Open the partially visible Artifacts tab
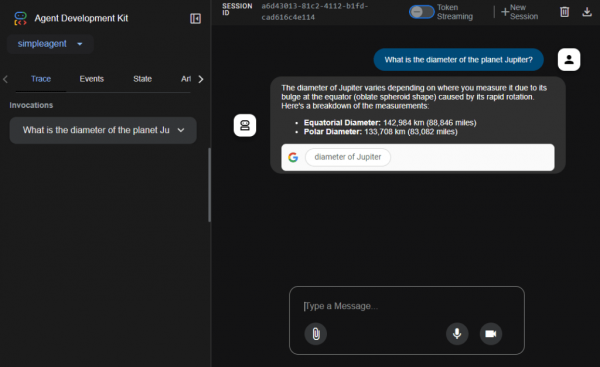Viewport: 600px width, 367px height. 186,79
